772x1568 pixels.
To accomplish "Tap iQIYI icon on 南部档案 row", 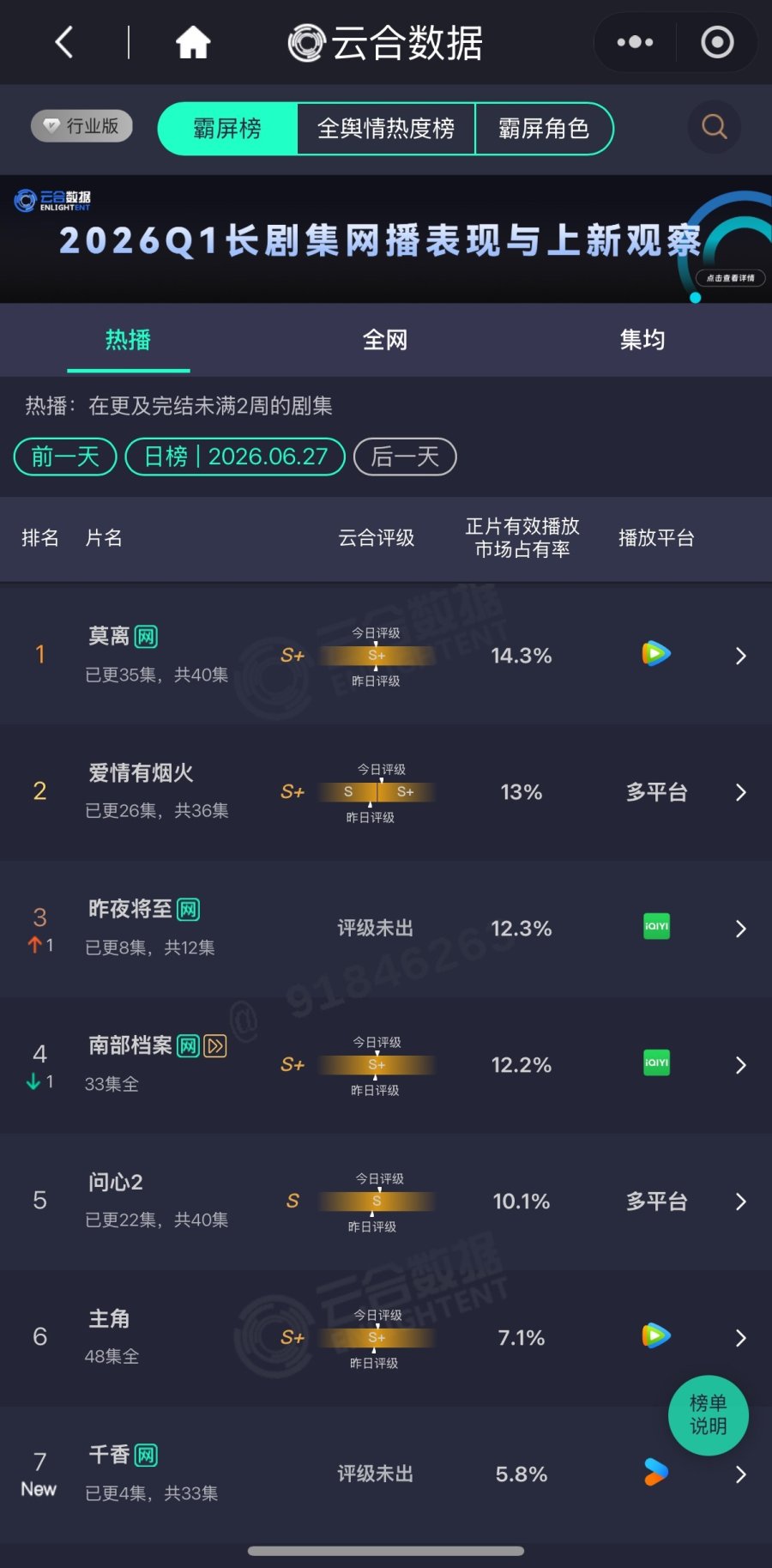I will coord(656,1063).
